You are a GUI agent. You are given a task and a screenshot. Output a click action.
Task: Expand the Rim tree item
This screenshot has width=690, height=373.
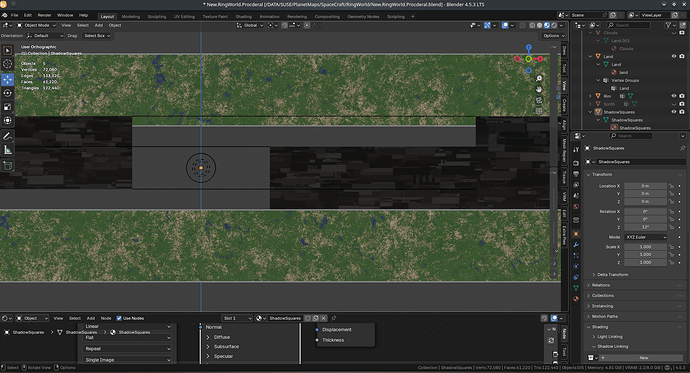pyautogui.click(x=591, y=96)
